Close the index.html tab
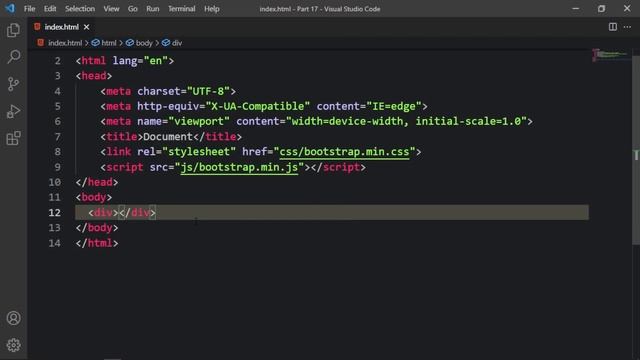The image size is (640, 360). click(87, 27)
